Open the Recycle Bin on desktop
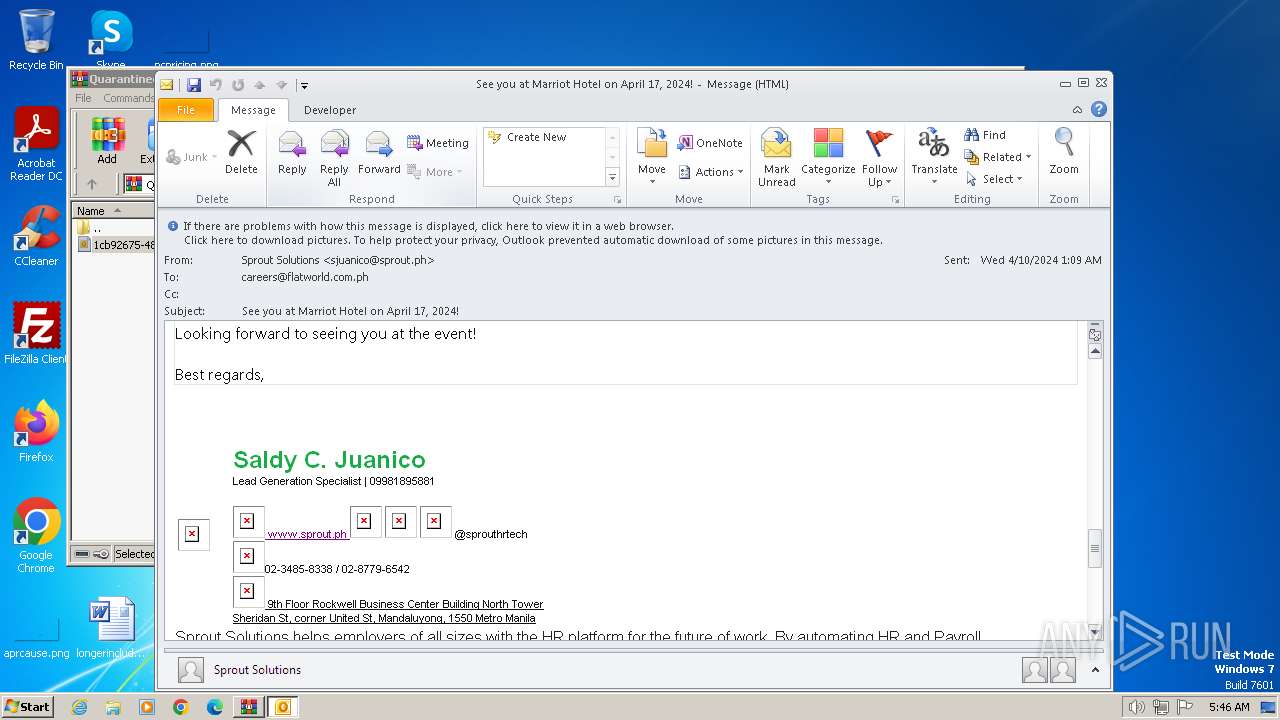Screen dimensions: 1280x720 point(36,39)
